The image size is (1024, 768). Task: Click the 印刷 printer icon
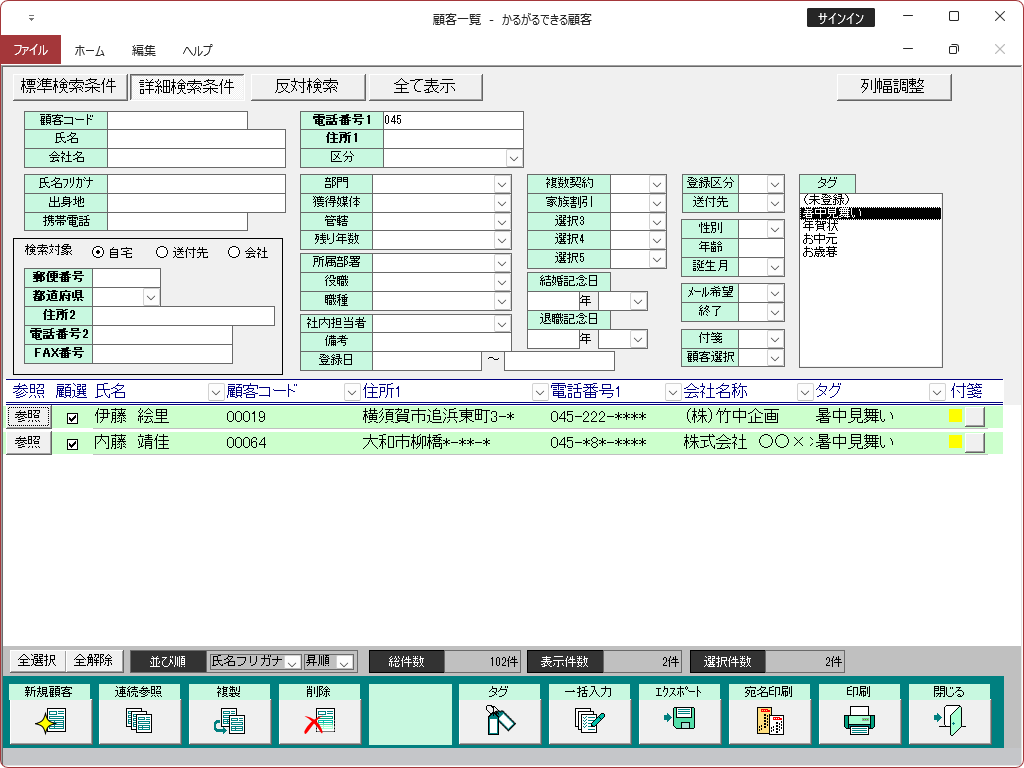[x=860, y=720]
